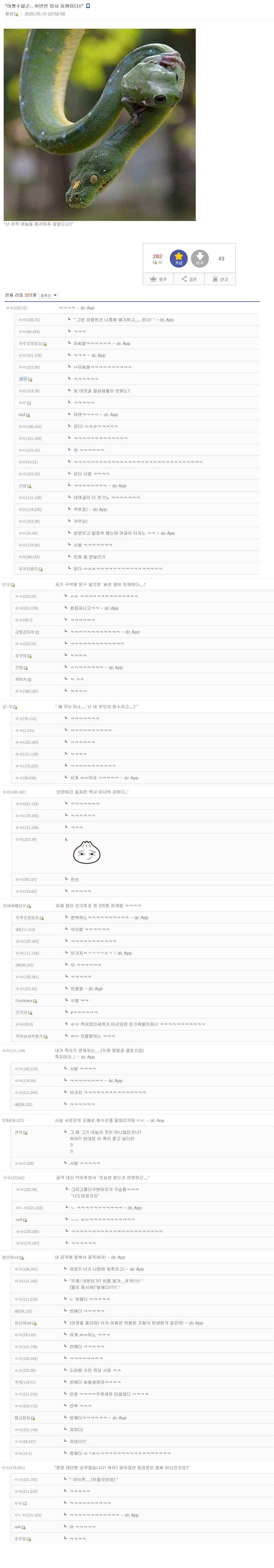Open the 등록순 comment sort dropdown

tap(48, 295)
